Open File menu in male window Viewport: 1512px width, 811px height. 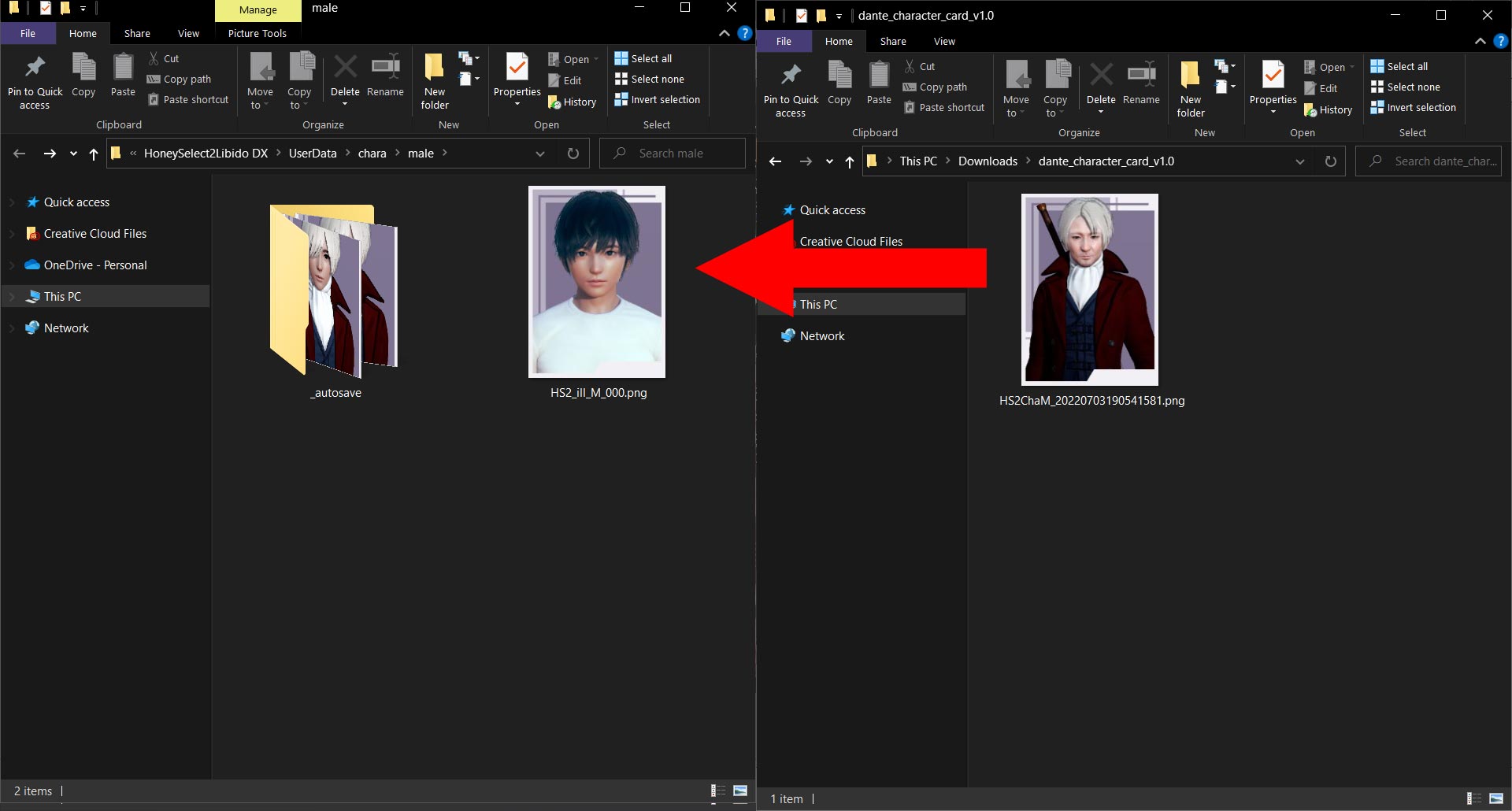click(28, 33)
